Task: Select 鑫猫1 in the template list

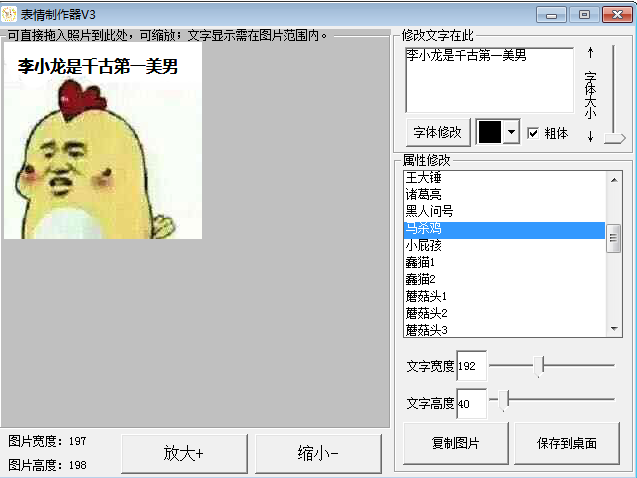Action: 505,262
